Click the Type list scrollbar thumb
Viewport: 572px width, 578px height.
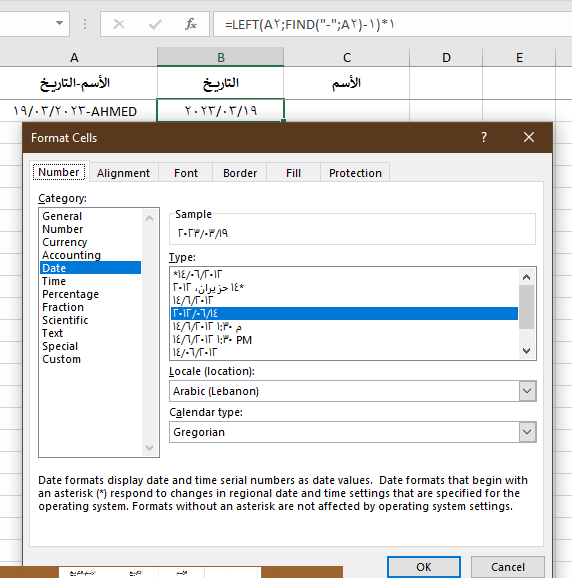pos(526,307)
